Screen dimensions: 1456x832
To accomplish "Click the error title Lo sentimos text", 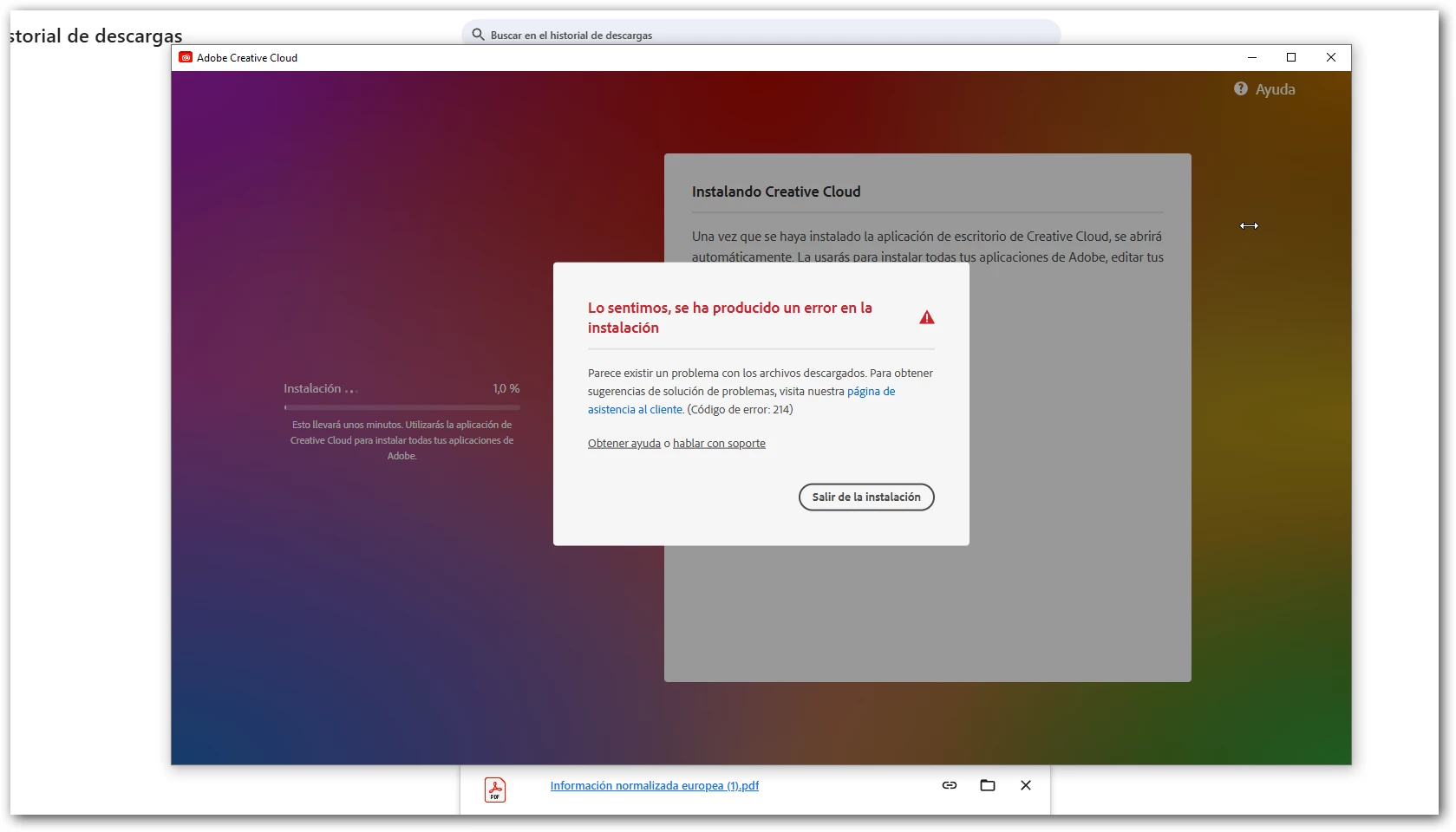I will click(x=730, y=317).
